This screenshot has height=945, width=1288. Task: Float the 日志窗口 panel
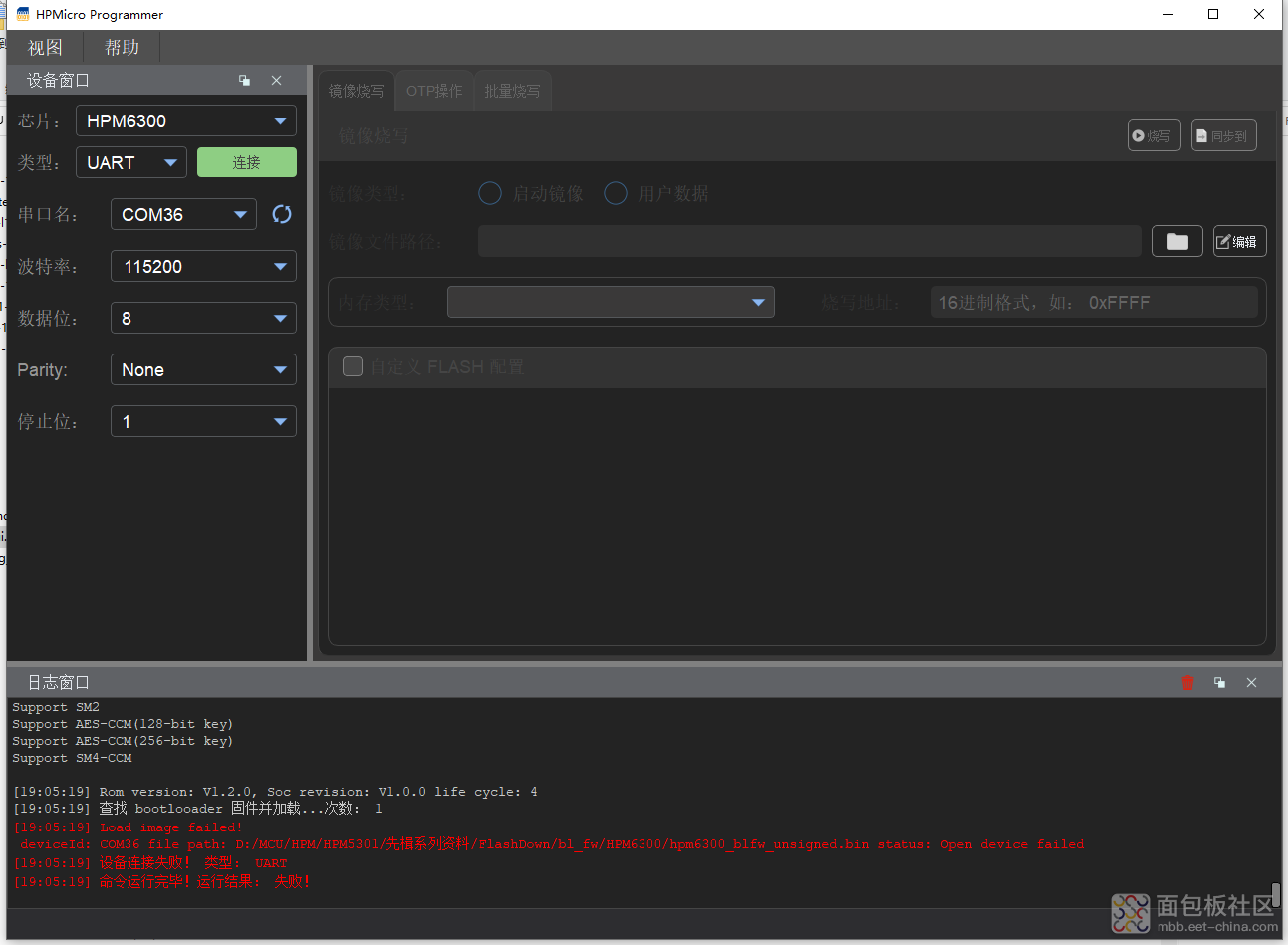tap(1219, 682)
